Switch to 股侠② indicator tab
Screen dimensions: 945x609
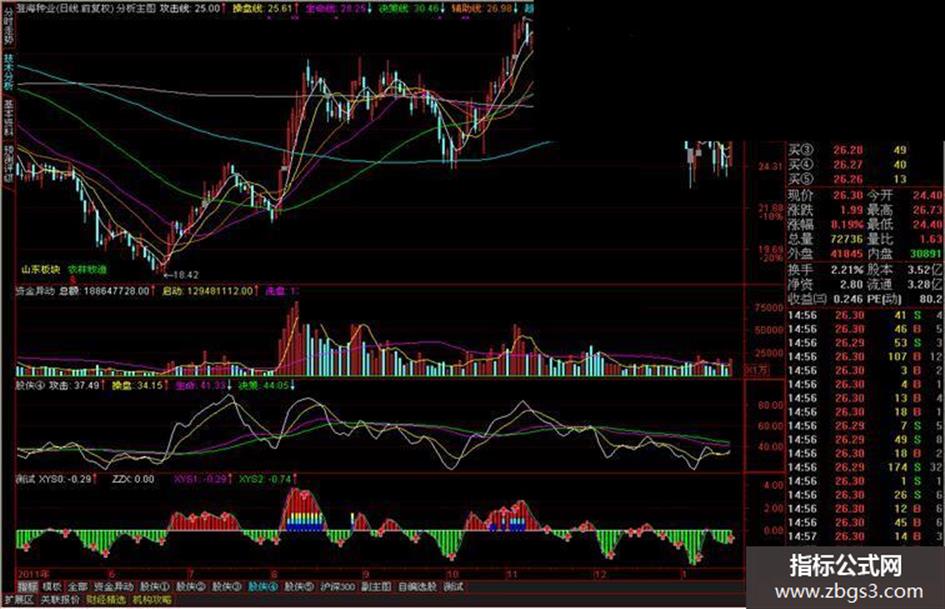click(x=190, y=586)
